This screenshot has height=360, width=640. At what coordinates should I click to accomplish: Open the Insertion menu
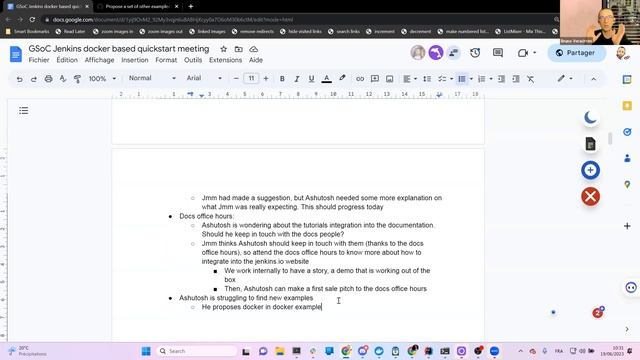[135, 60]
